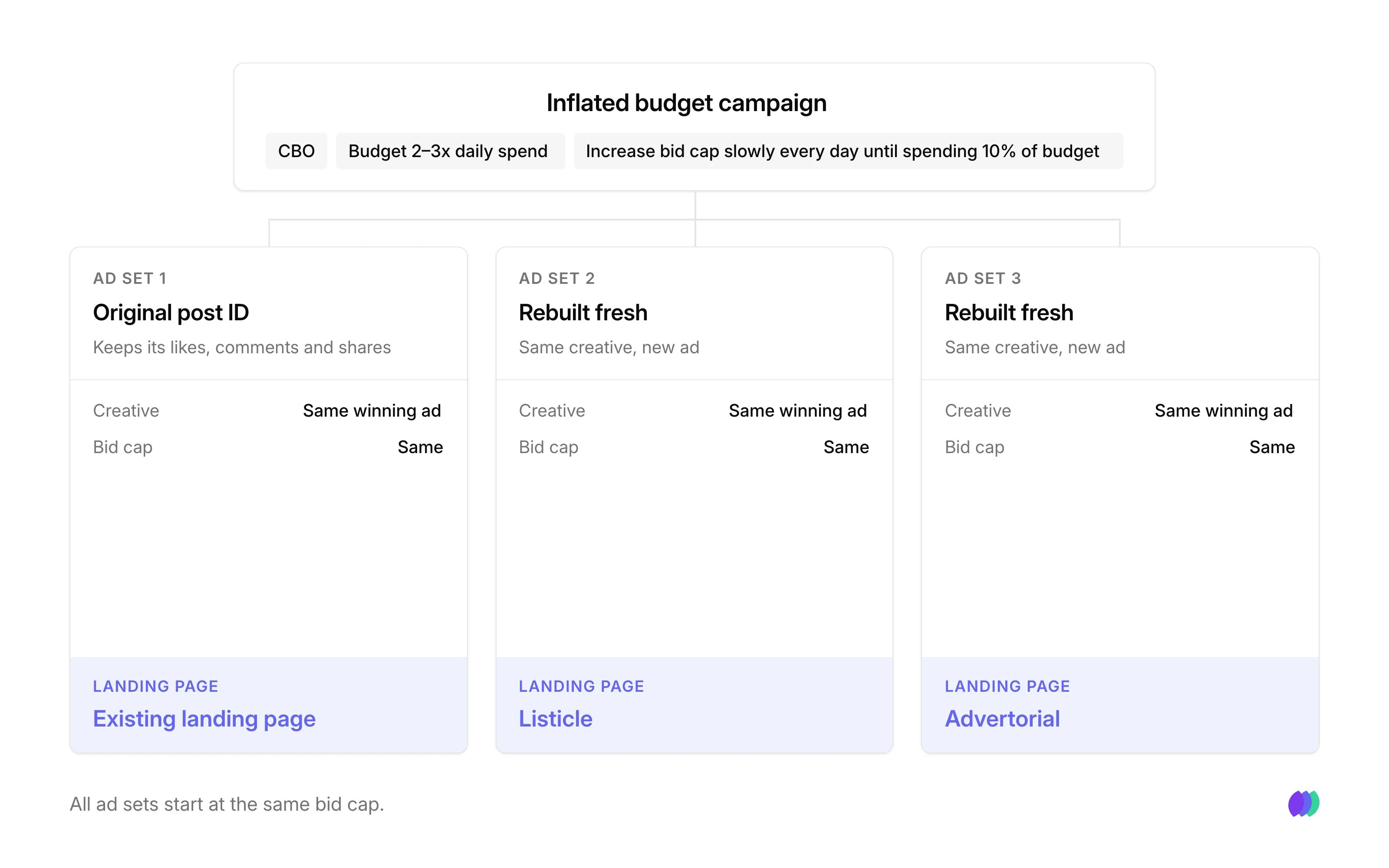The image size is (1389, 868).
Task: Click 'LANDING PAGE' label in Ad Set 2
Action: 582,686
